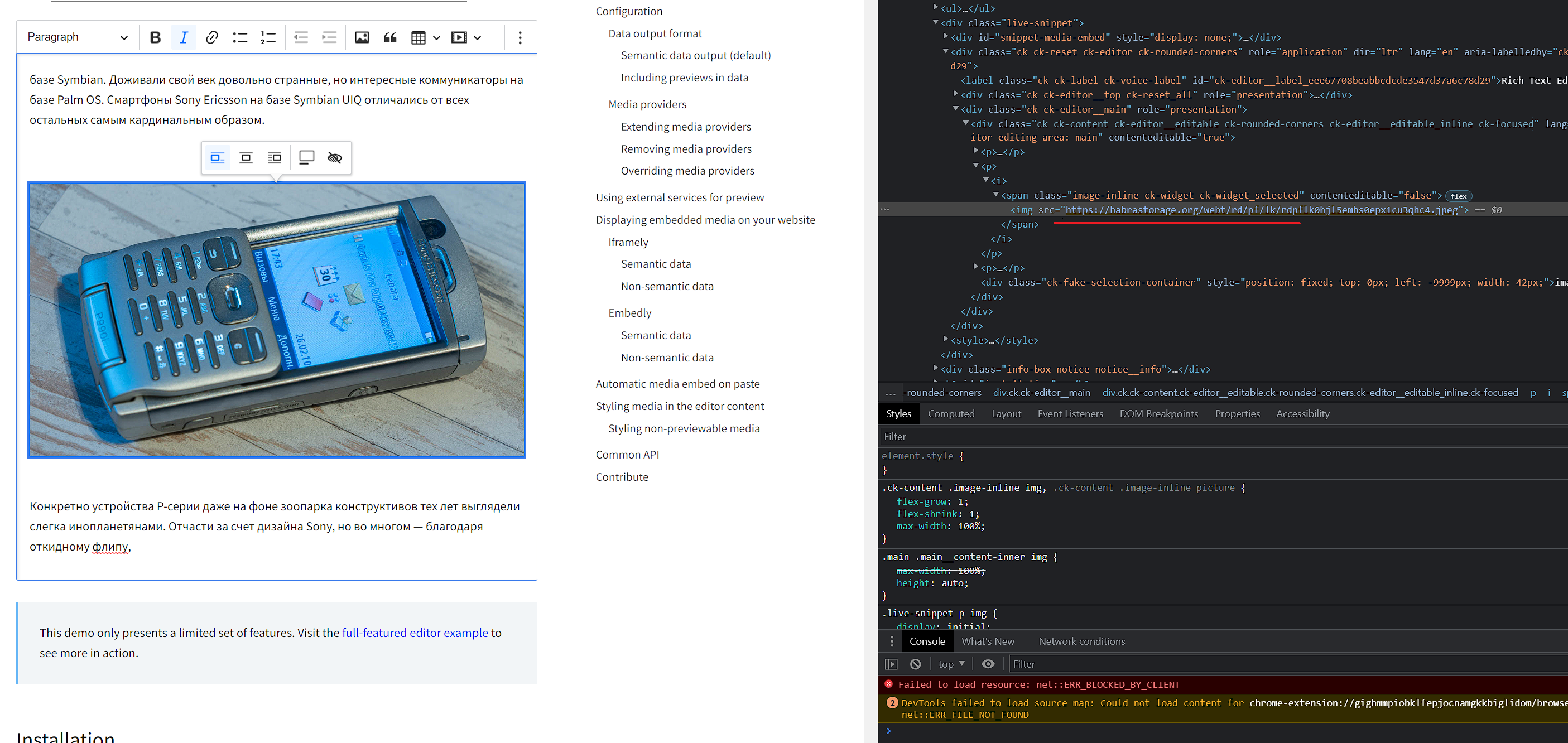Open the What's New drawer tab
Image resolution: width=1568 pixels, height=743 pixels.
987,641
